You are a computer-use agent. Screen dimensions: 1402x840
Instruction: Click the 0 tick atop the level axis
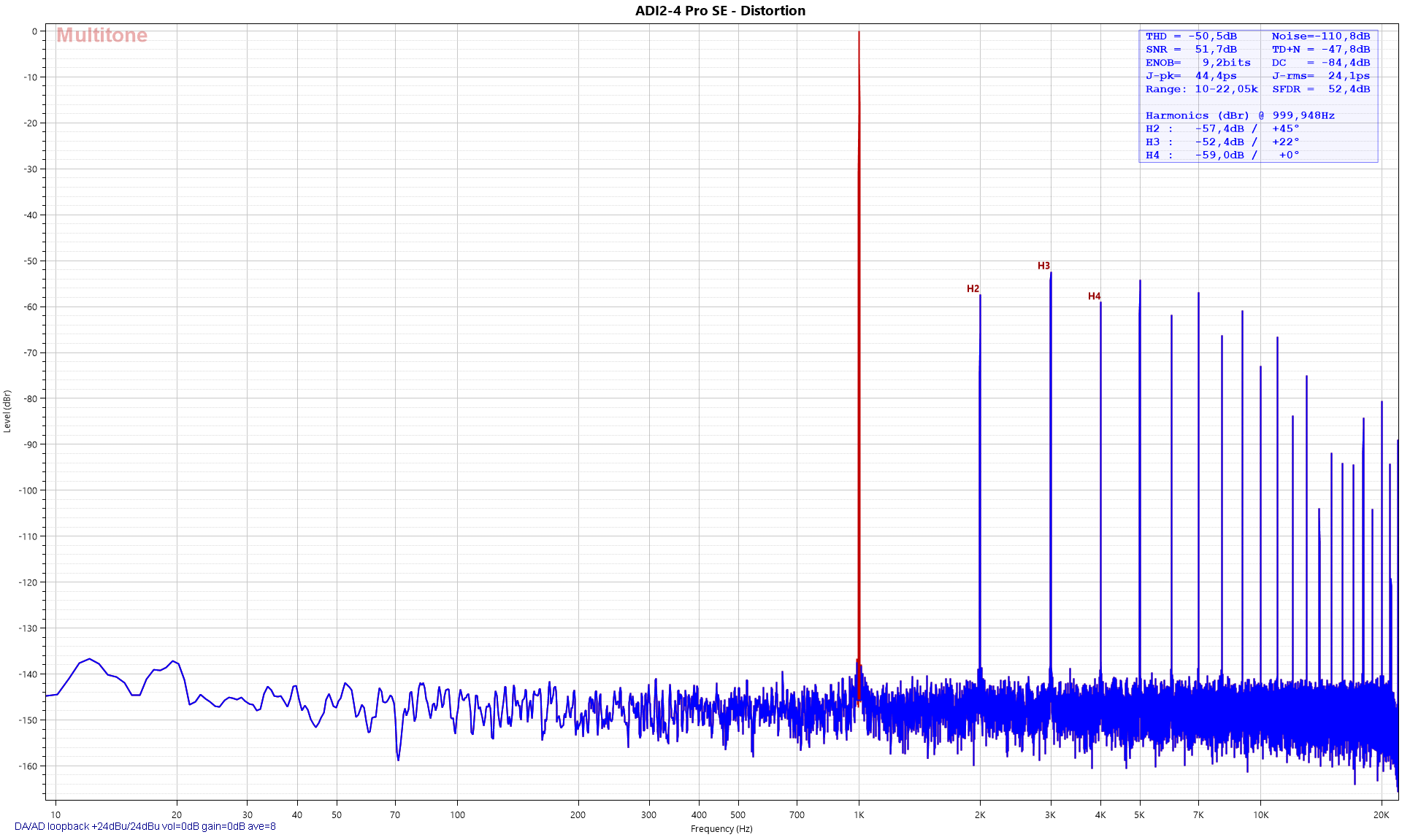tap(34, 31)
